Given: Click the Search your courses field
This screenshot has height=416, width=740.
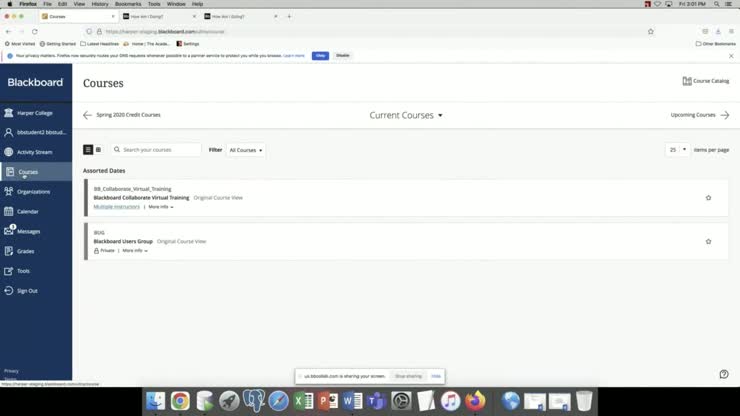Looking at the screenshot, I should click(x=156, y=150).
